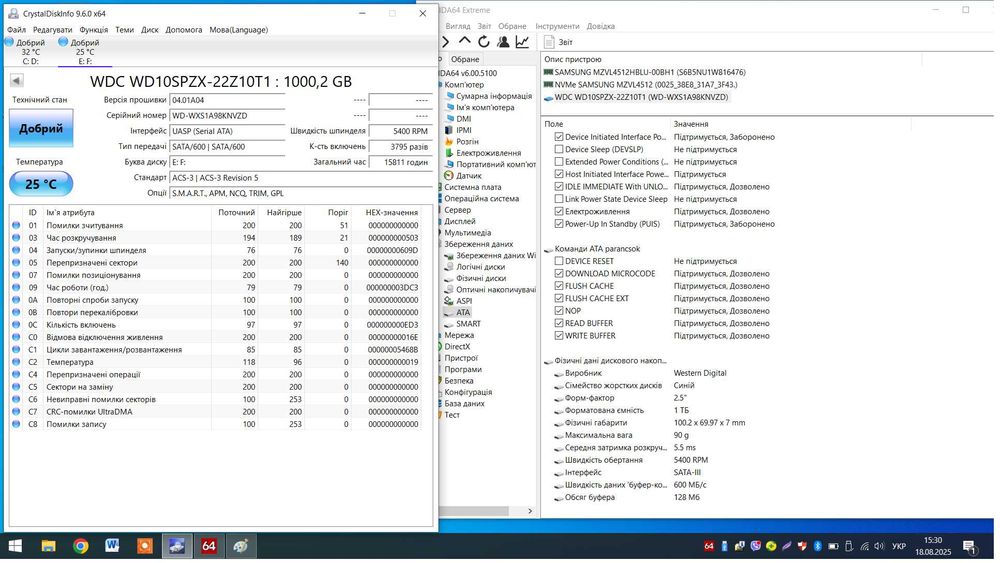The image size is (1000, 563).
Task: Collapse the Команди ATA group
Action: 548,249
